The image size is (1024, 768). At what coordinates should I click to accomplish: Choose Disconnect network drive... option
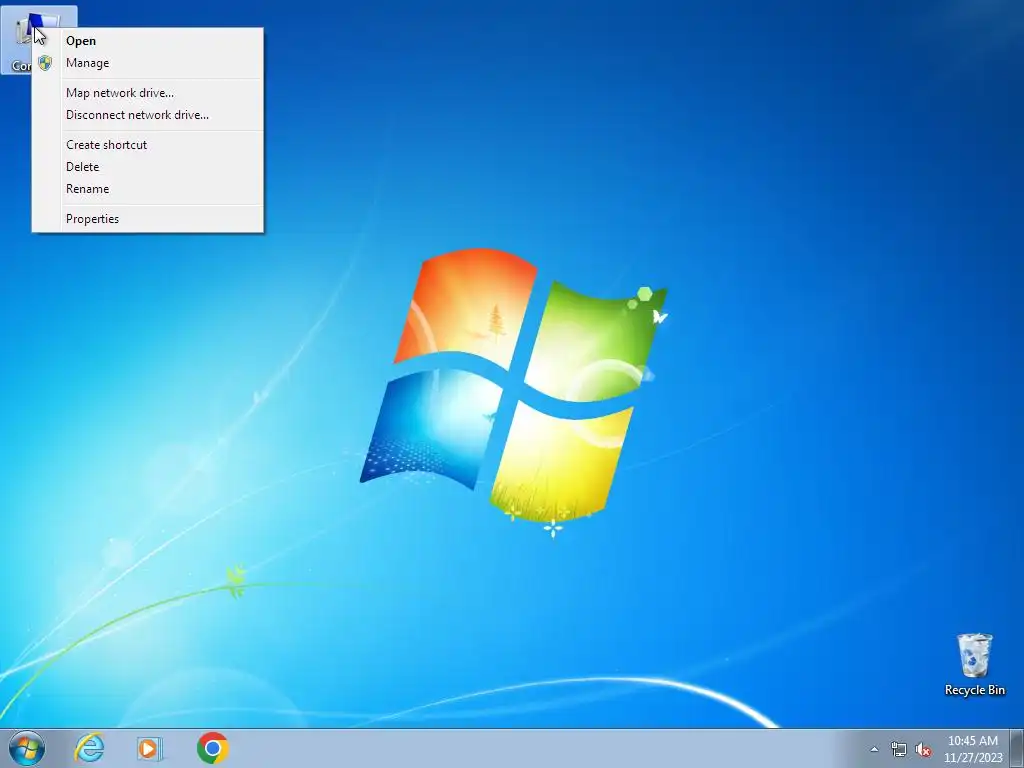148,115
